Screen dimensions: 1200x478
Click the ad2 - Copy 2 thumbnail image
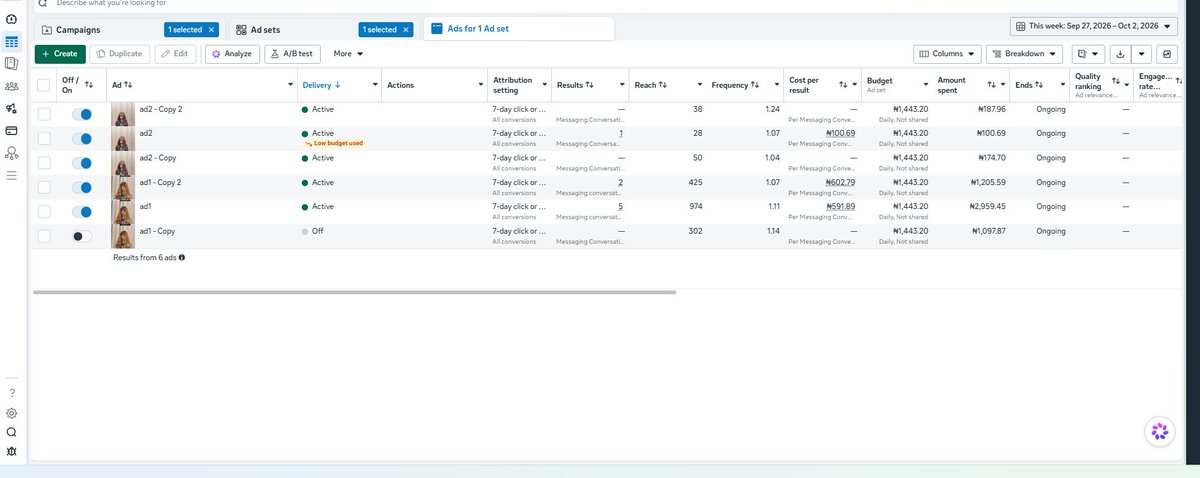point(125,115)
